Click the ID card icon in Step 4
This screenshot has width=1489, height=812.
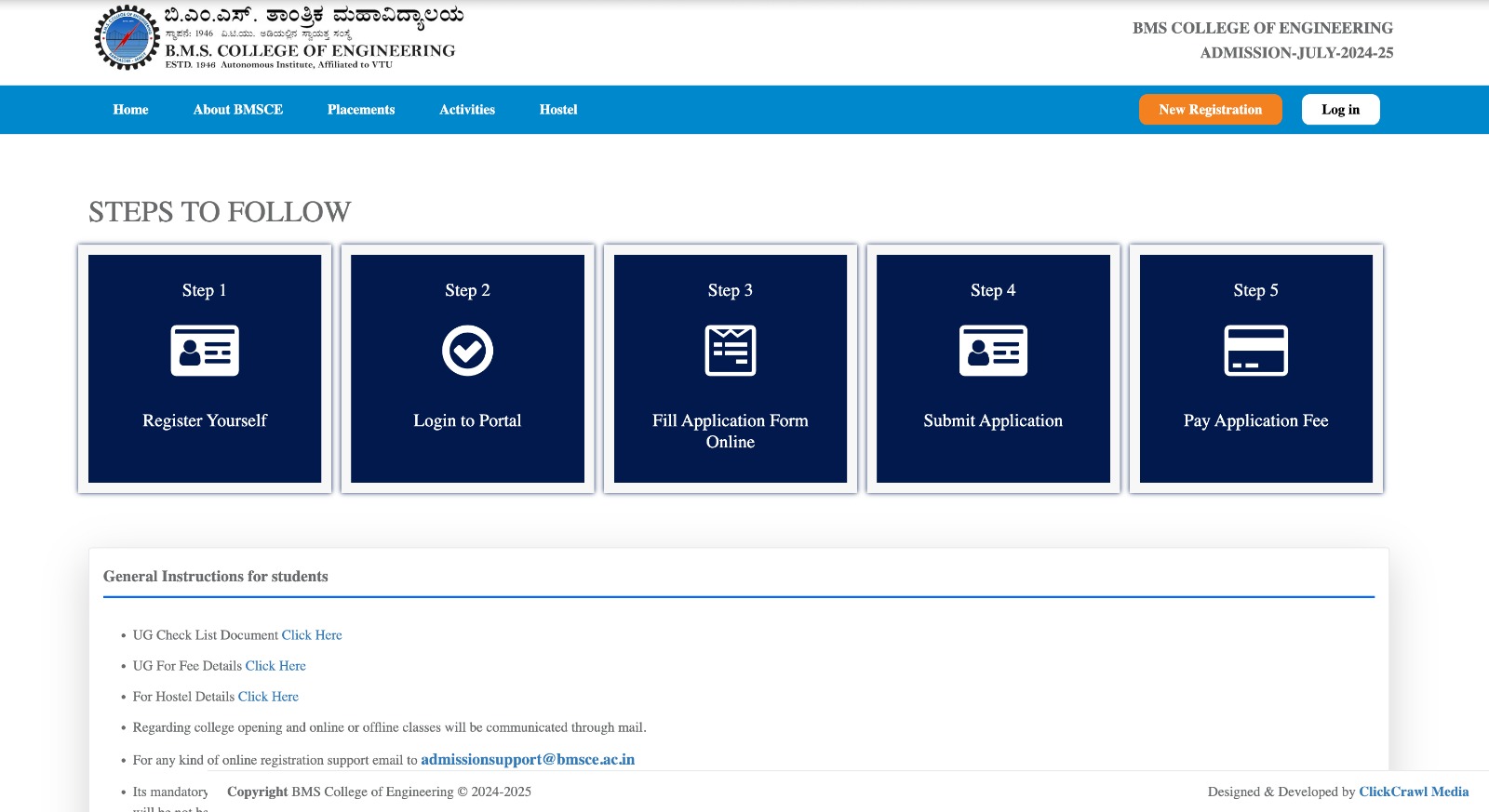993,351
